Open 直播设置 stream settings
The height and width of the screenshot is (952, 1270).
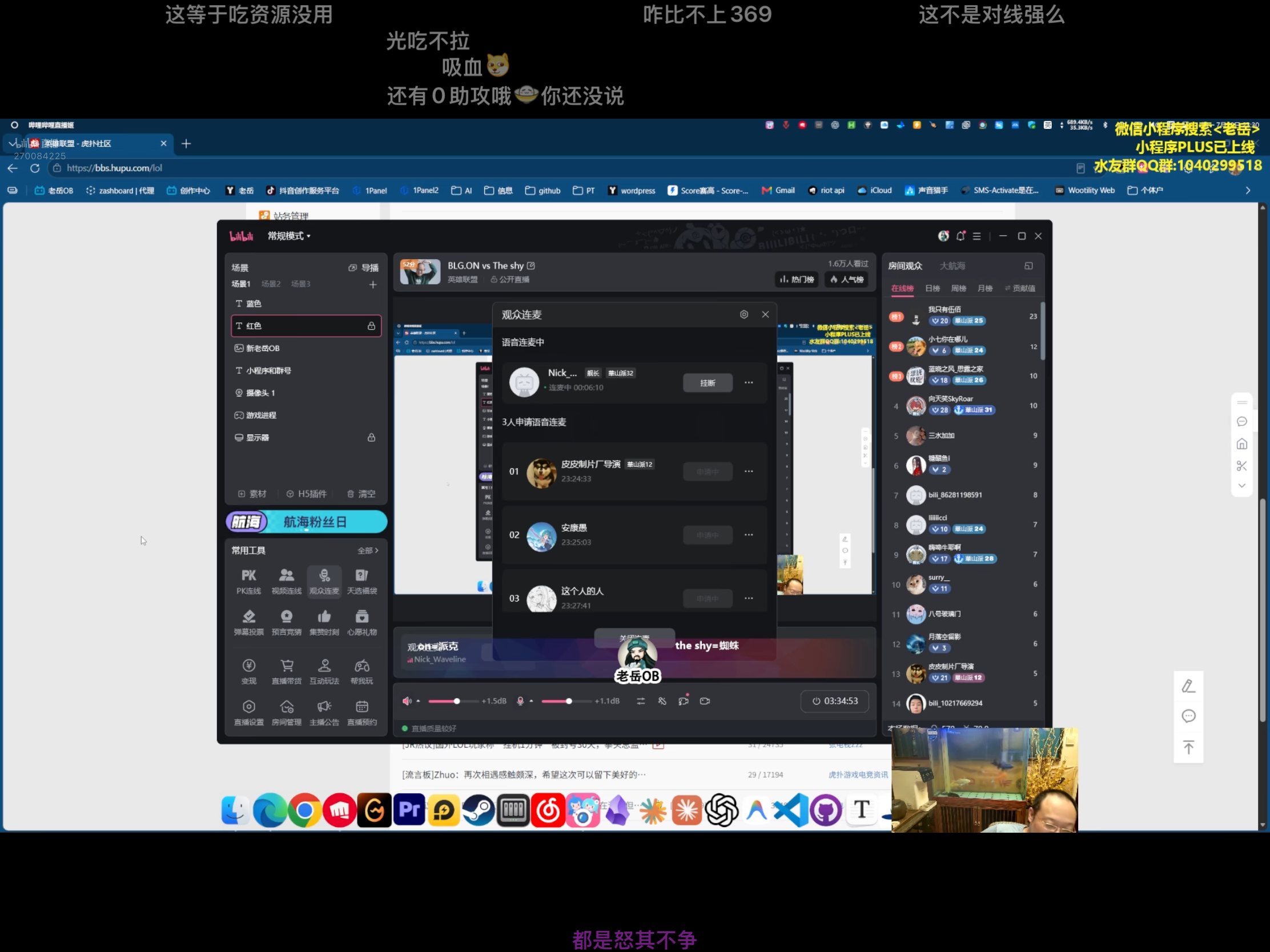tap(248, 712)
